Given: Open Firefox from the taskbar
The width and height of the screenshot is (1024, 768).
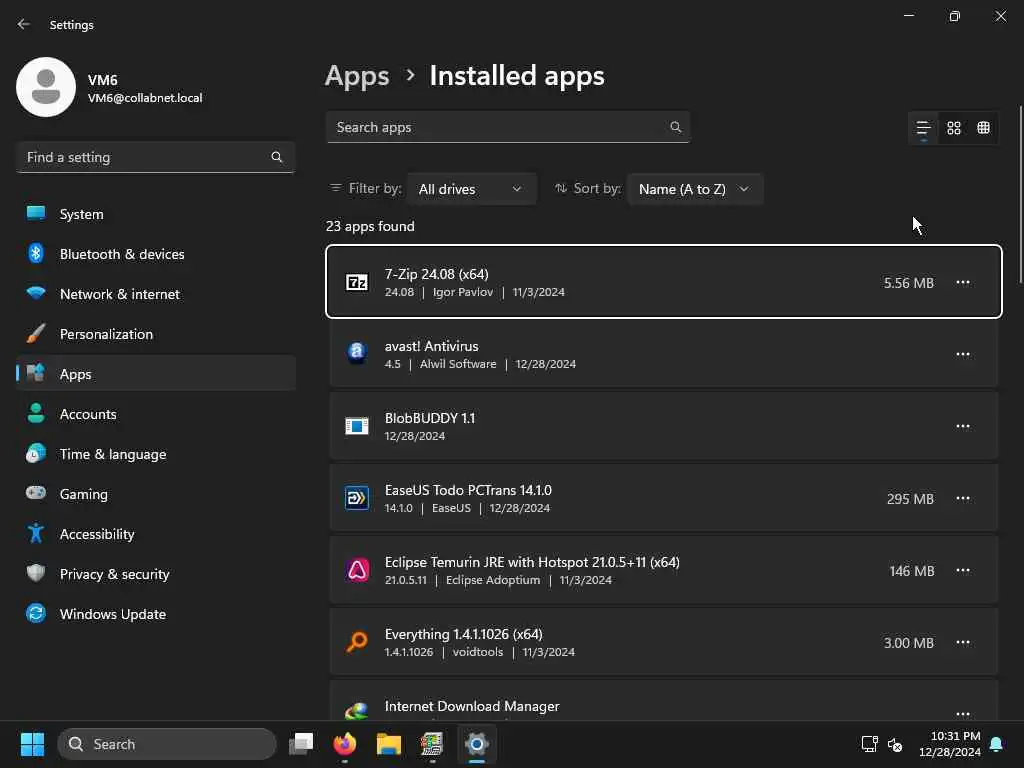Looking at the screenshot, I should point(345,744).
